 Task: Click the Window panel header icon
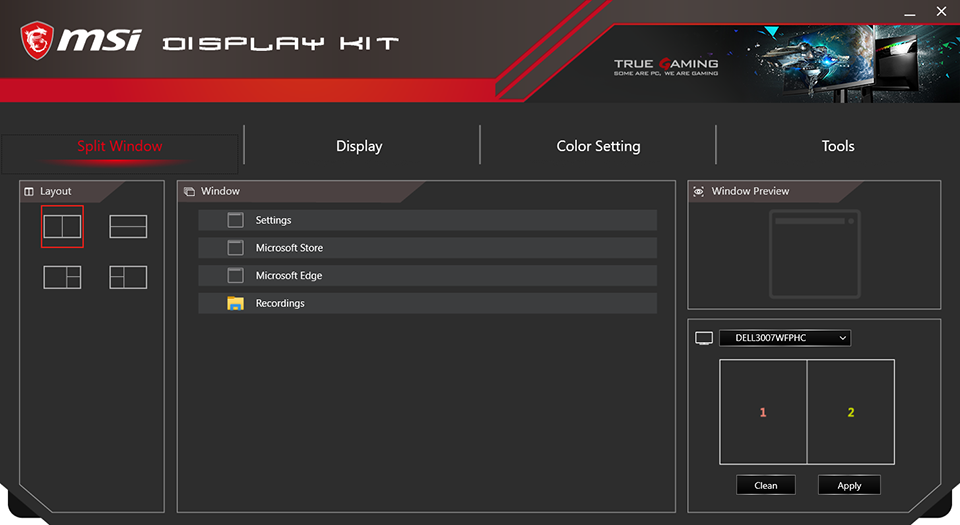point(189,192)
